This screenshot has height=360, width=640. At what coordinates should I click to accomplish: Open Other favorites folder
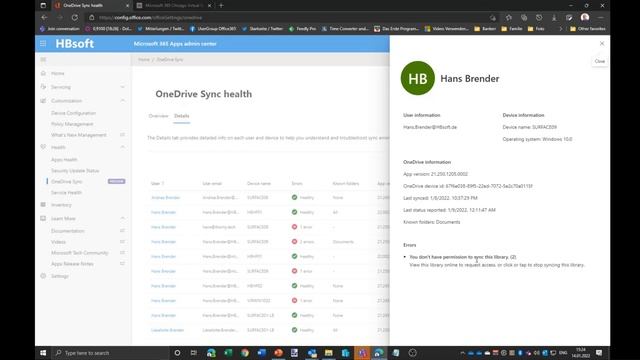(588, 29)
